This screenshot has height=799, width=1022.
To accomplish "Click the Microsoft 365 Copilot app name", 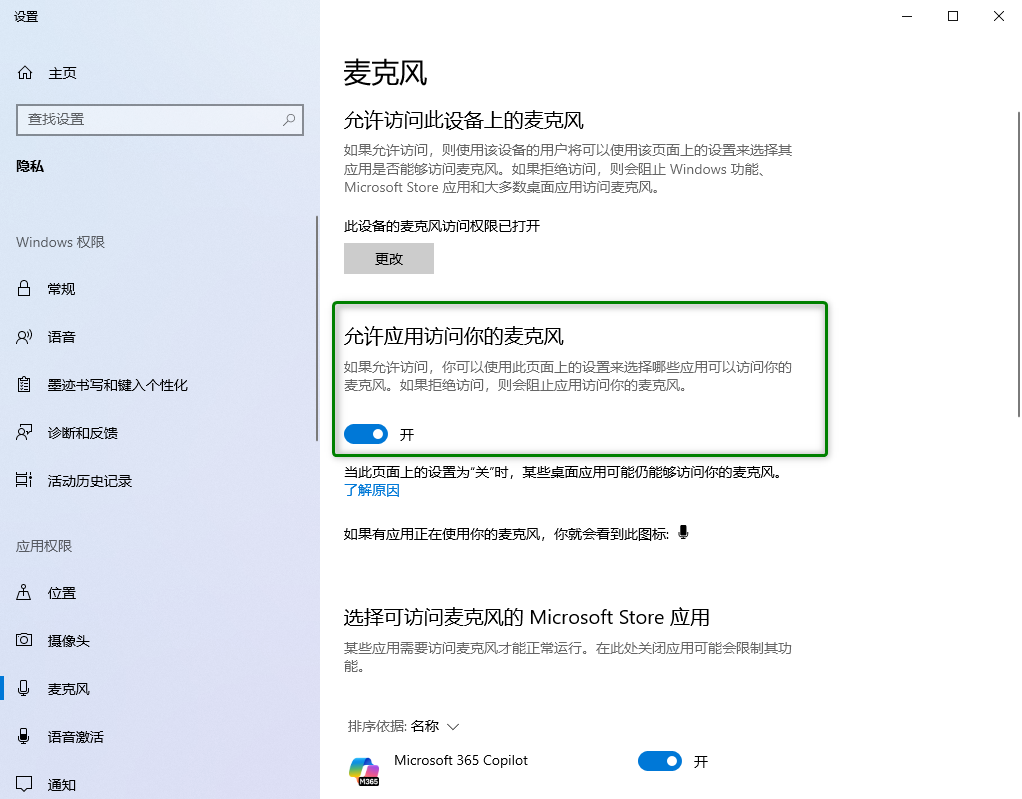I will coord(461,760).
